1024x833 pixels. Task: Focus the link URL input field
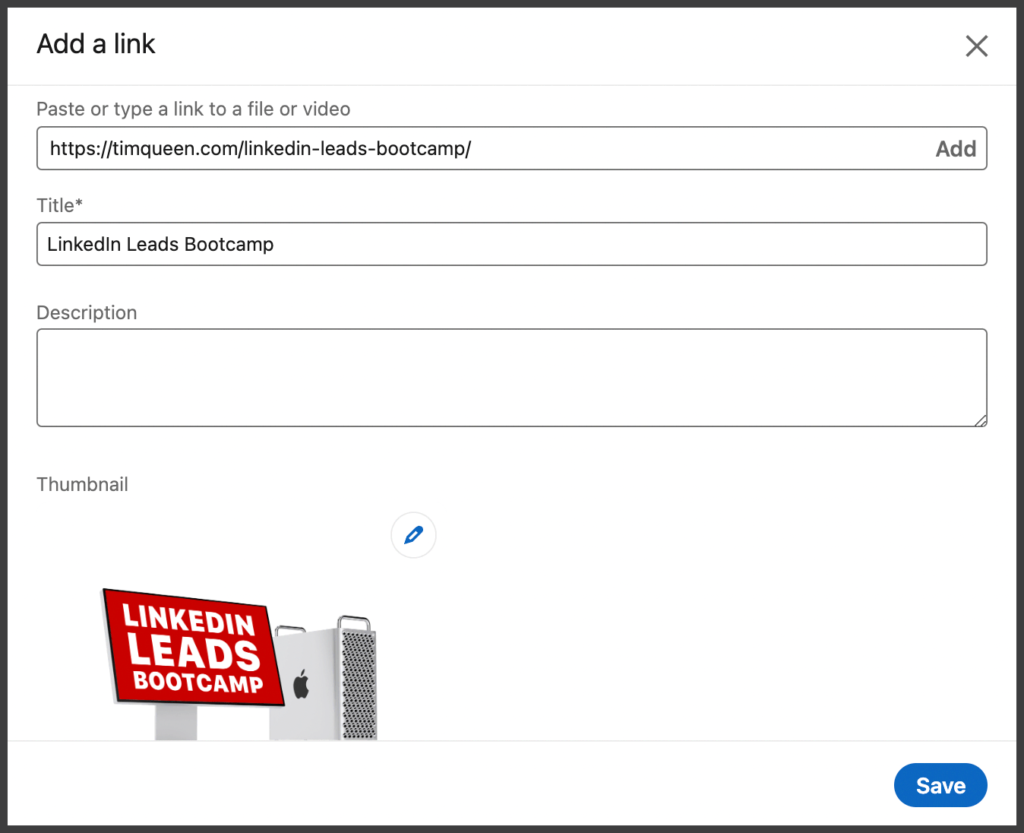[x=480, y=149]
